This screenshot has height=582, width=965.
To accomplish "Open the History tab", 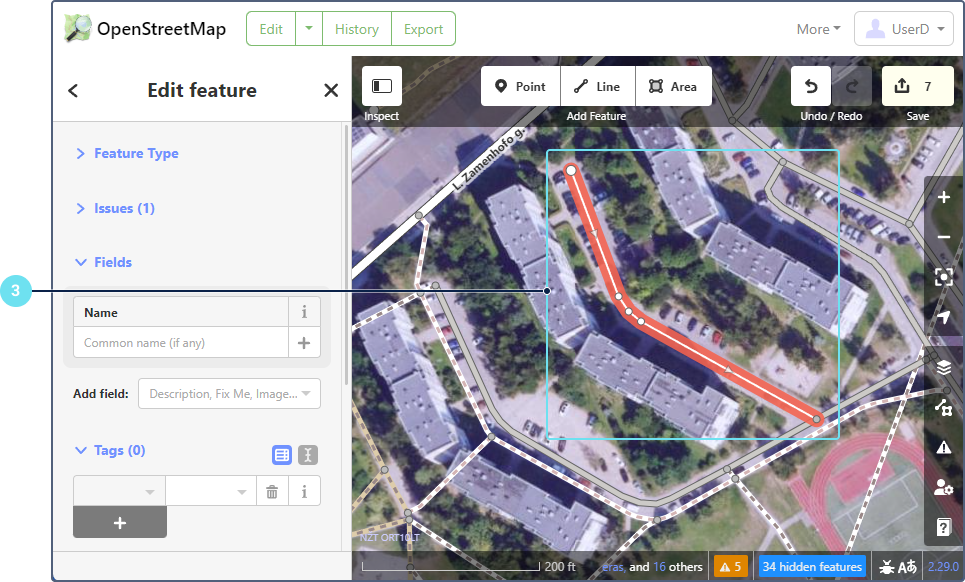I will click(357, 29).
